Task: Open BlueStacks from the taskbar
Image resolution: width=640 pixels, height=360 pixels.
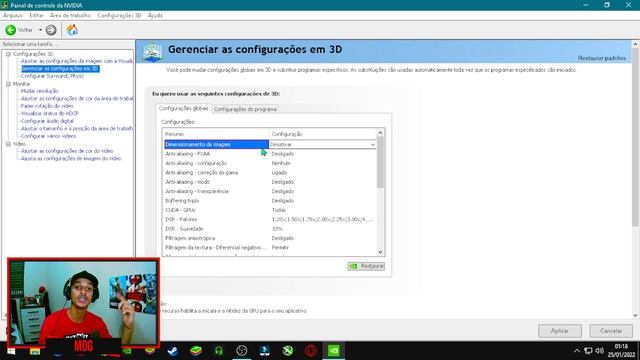Action: 196,351
